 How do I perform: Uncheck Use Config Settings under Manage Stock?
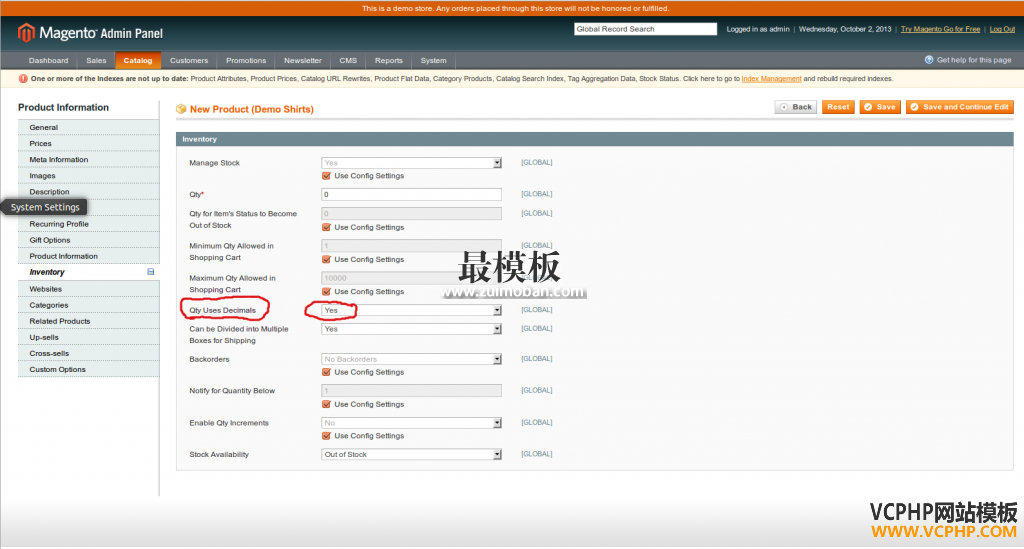pyautogui.click(x=326, y=176)
